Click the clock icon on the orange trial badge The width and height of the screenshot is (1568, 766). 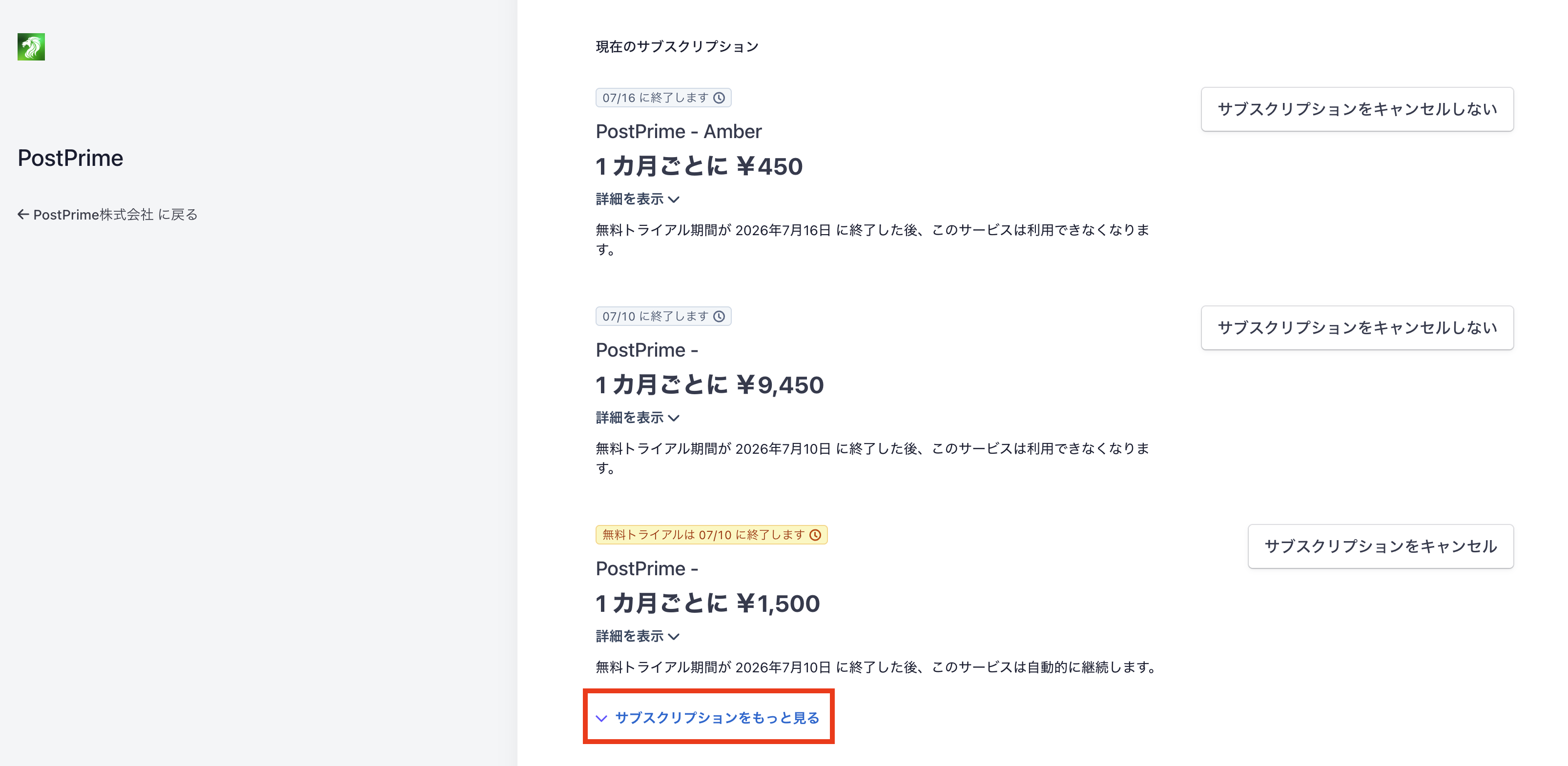tap(815, 535)
